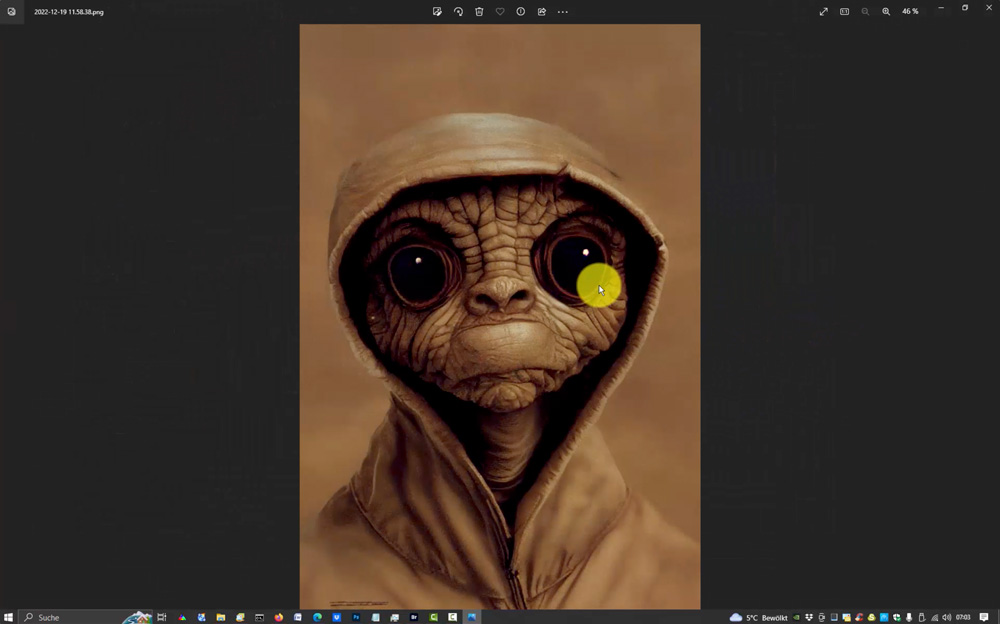The width and height of the screenshot is (1000, 624).
Task: Restore down the Photos window
Action: point(965,8)
